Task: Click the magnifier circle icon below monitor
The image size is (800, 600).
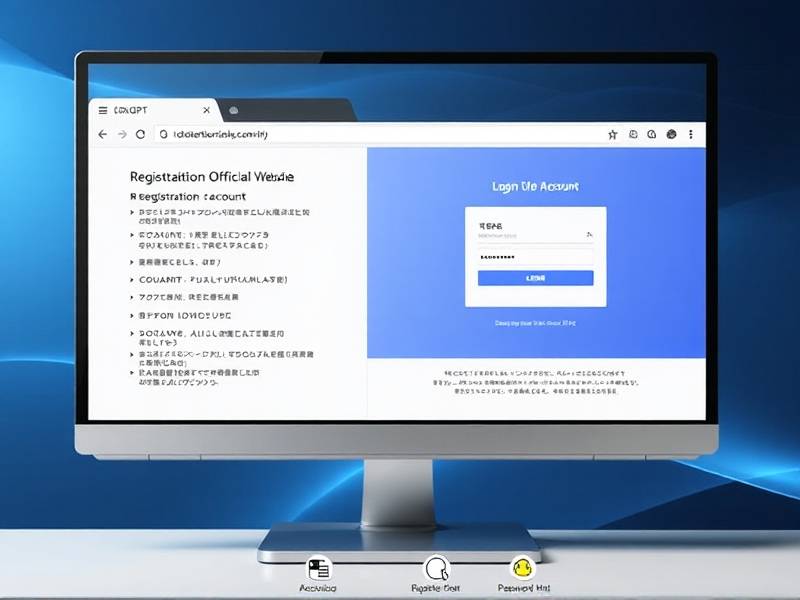Action: 435,568
